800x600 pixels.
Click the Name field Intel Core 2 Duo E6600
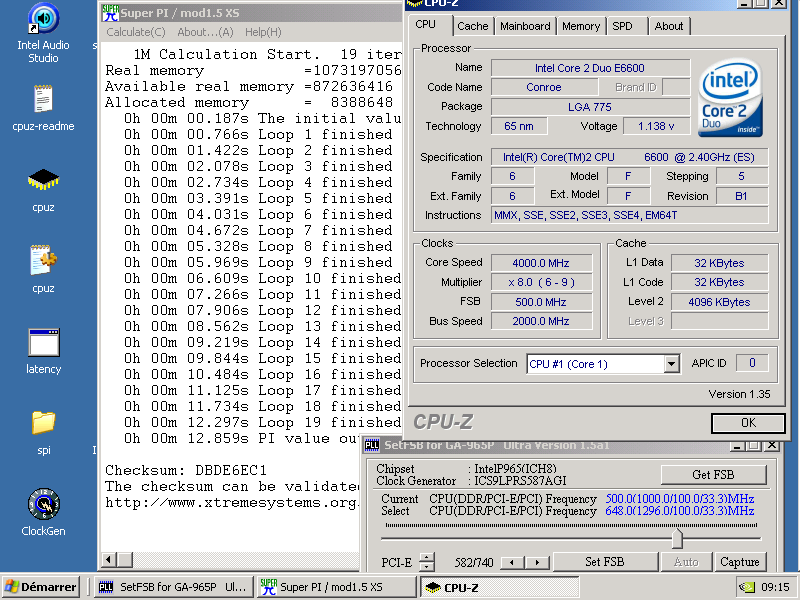point(590,68)
